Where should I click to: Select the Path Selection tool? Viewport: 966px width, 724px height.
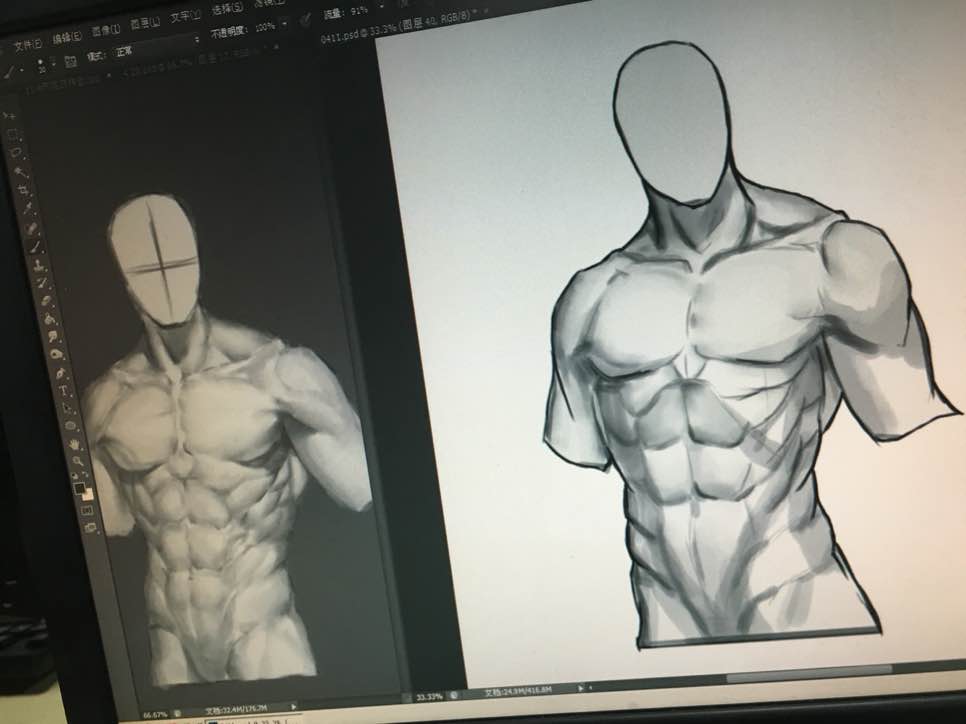point(68,408)
